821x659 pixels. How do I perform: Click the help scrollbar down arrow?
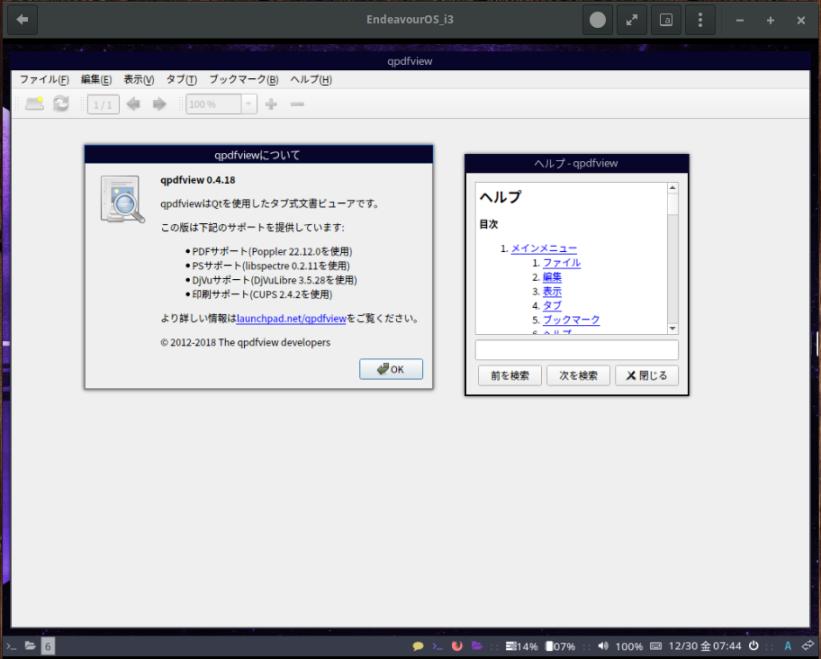[x=673, y=329]
